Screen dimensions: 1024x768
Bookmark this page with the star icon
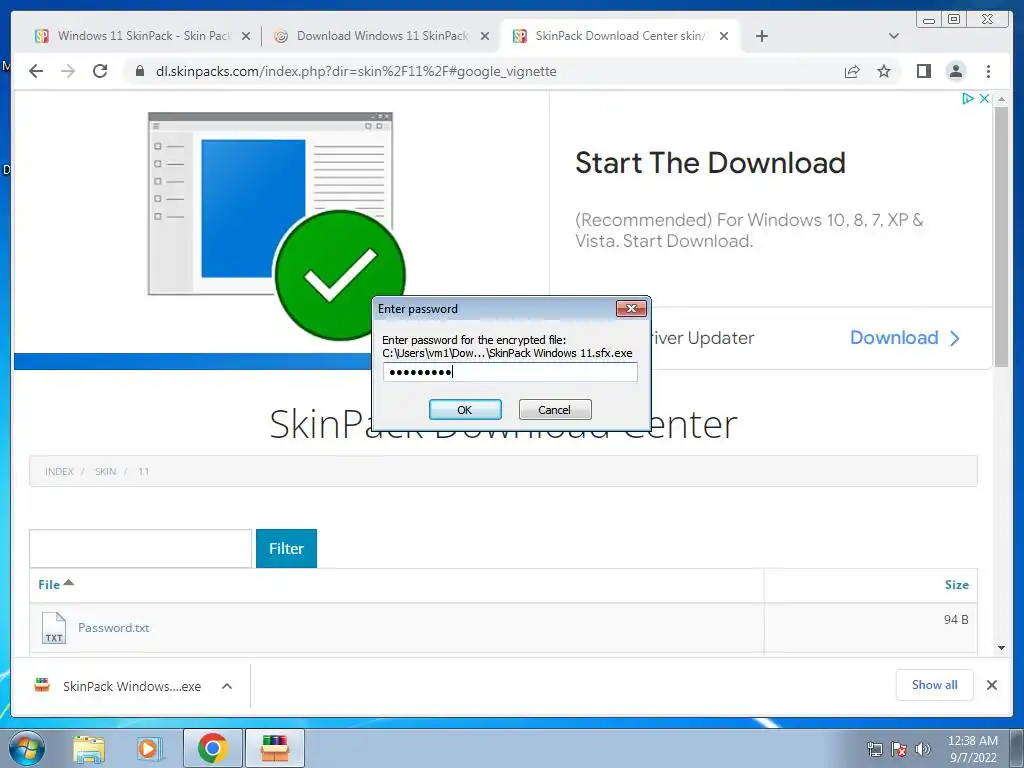click(x=884, y=71)
